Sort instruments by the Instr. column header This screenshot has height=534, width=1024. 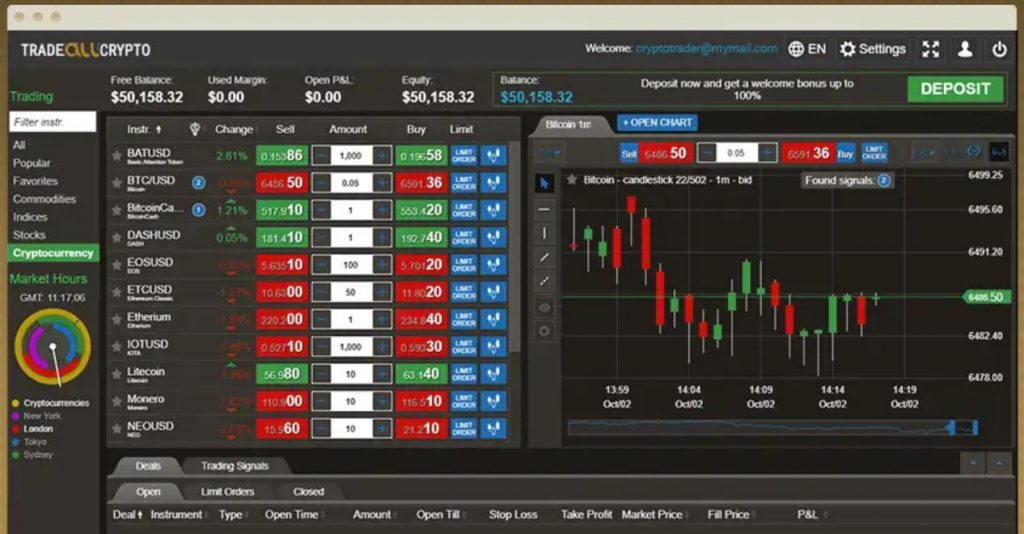pyautogui.click(x=139, y=129)
